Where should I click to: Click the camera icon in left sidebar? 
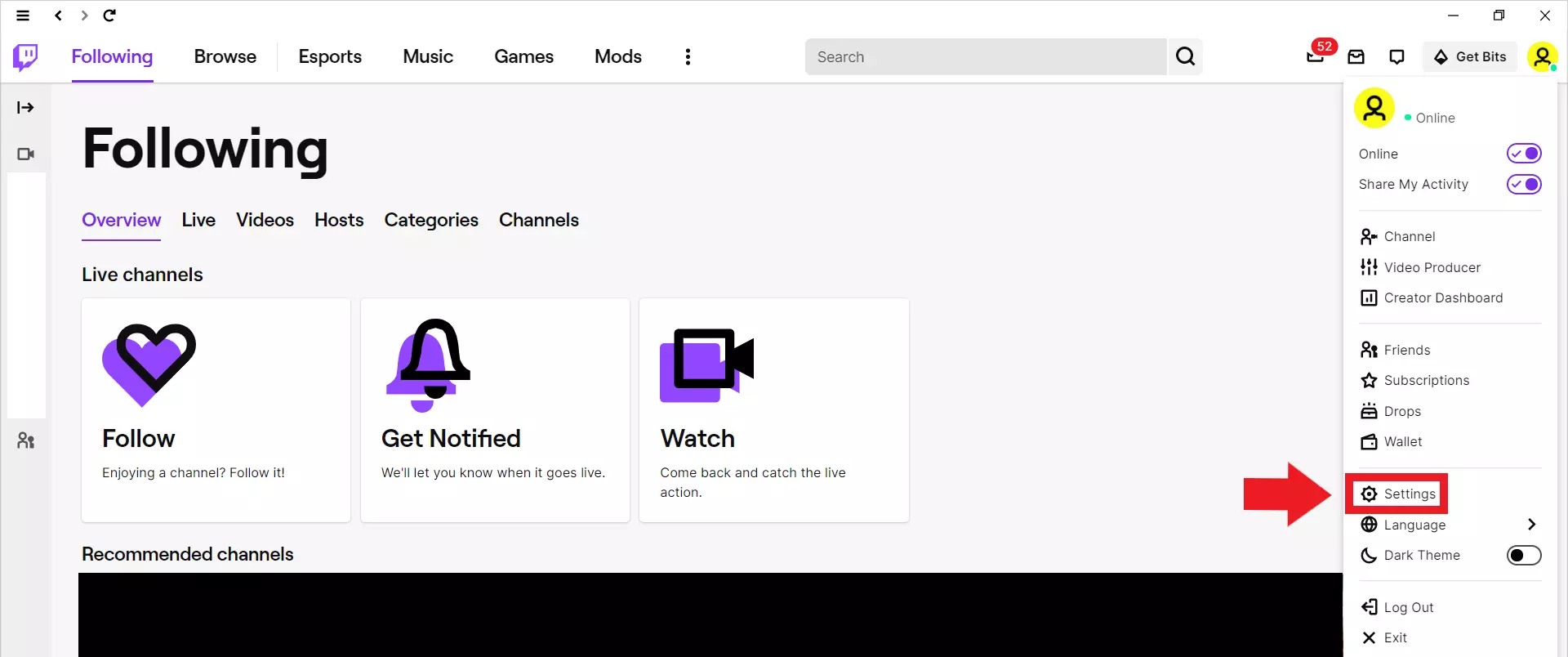[x=25, y=154]
